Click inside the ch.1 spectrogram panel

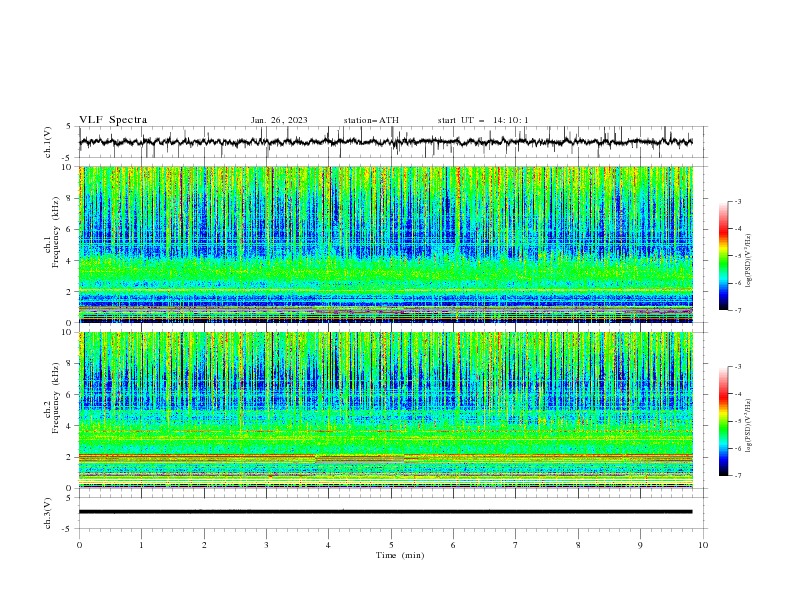tap(385, 244)
